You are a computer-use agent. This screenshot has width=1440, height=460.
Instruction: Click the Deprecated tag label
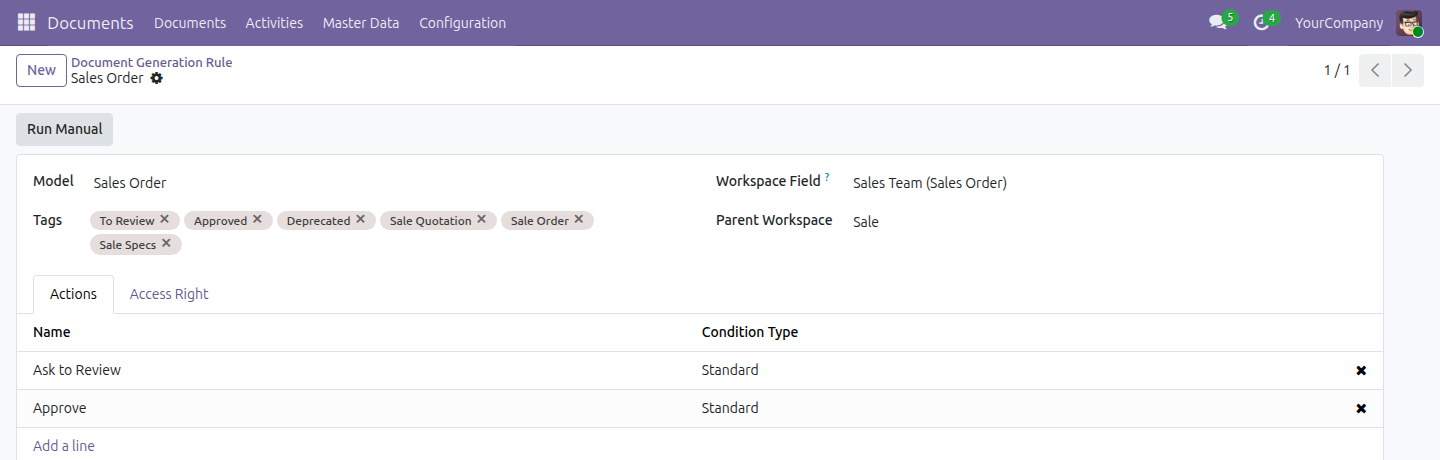[319, 221]
